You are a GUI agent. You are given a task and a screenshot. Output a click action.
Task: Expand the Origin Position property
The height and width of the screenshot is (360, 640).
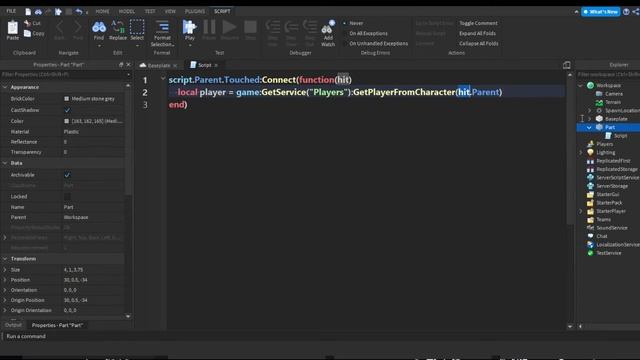coord(5,300)
